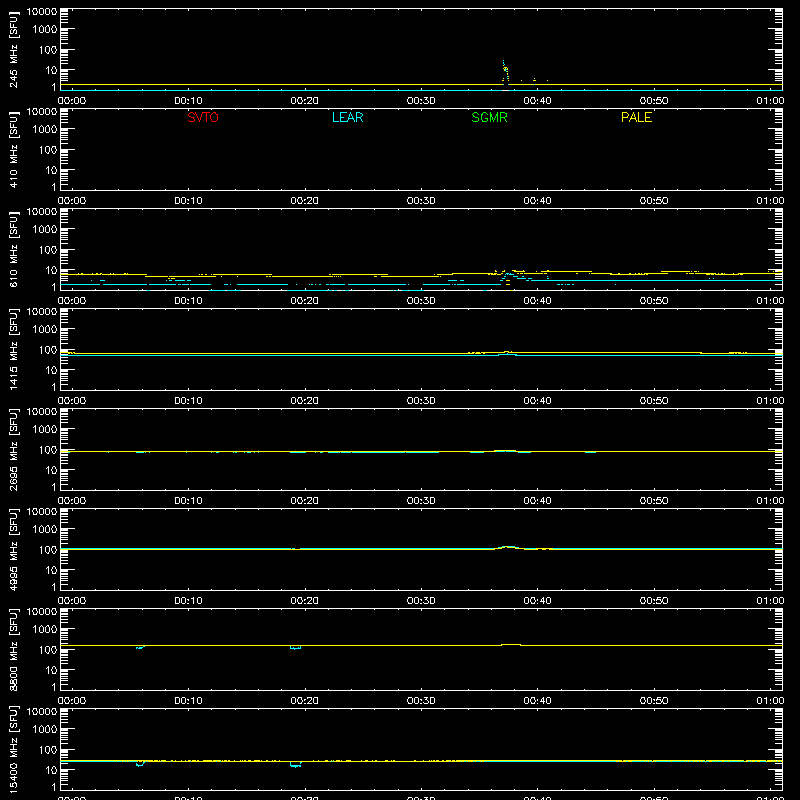Click the 00:40 time label under 245 MHz plot
800x800 pixels.
(537, 101)
